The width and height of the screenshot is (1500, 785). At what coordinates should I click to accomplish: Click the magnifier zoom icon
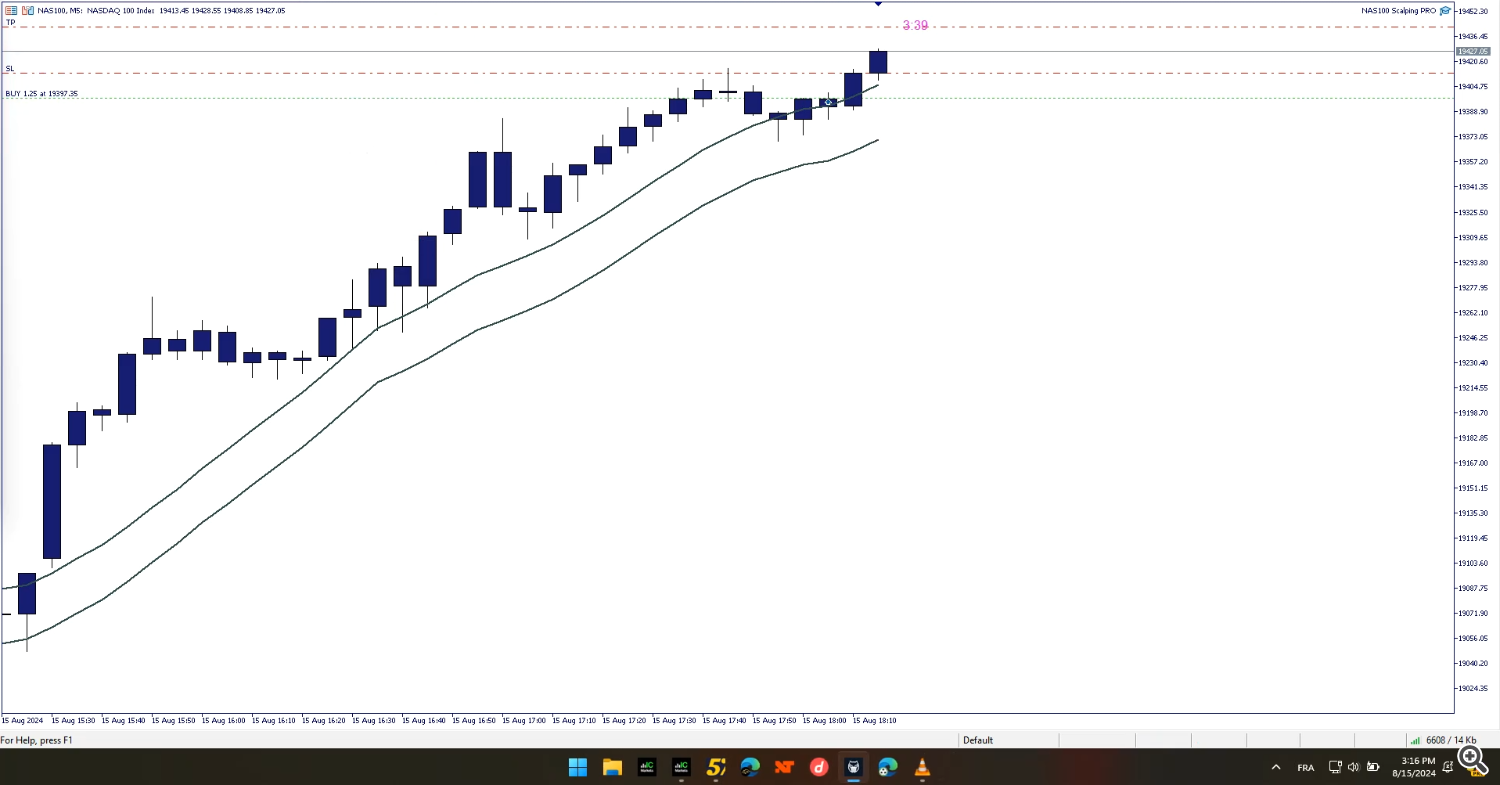(1471, 758)
